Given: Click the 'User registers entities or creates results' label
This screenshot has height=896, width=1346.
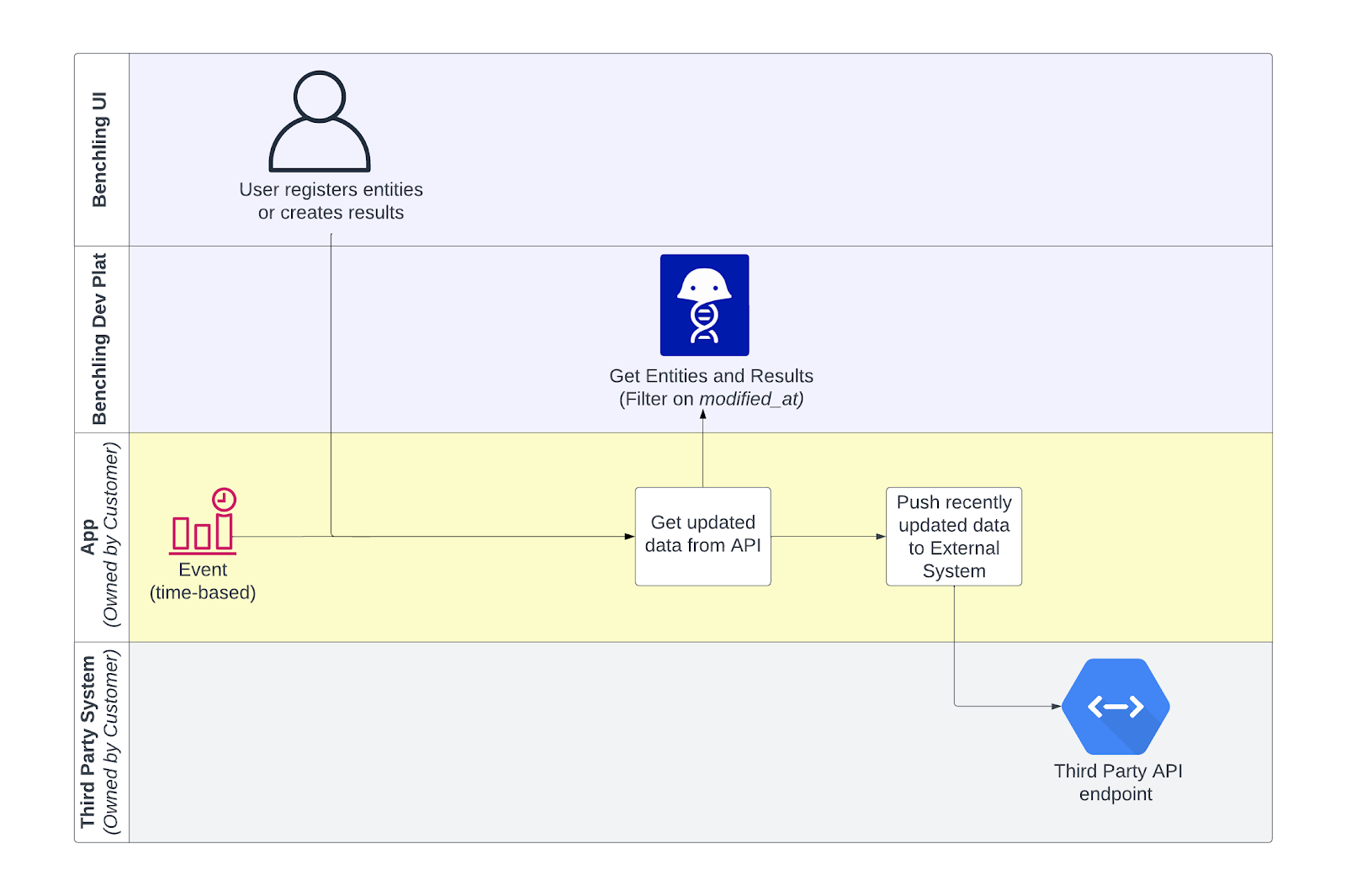Looking at the screenshot, I should [331, 201].
